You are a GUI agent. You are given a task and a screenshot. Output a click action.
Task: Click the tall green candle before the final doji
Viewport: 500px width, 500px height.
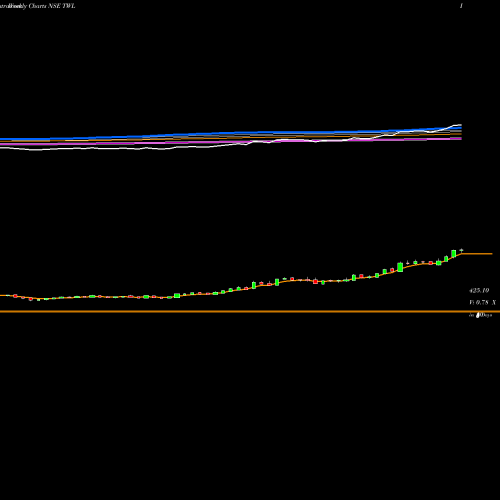454,254
